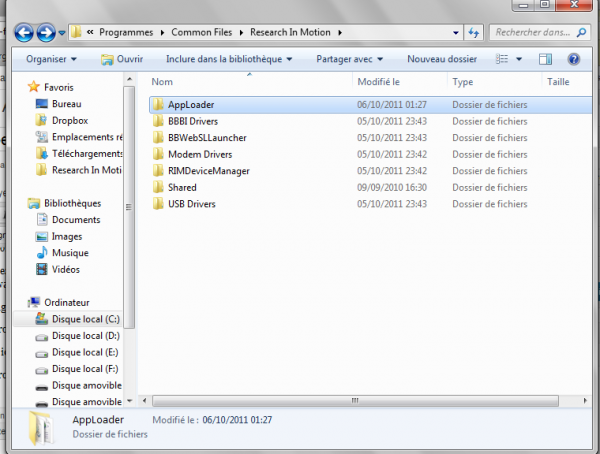This screenshot has height=454, width=600.
Task: Create a Nouveau dossier
Action: point(442,59)
